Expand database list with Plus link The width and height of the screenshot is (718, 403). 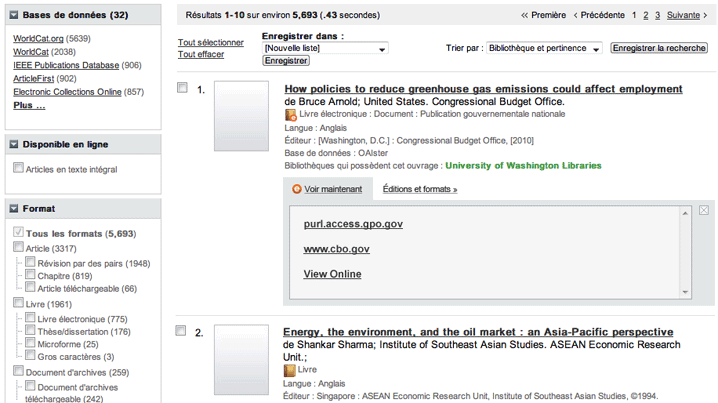(x=28, y=105)
